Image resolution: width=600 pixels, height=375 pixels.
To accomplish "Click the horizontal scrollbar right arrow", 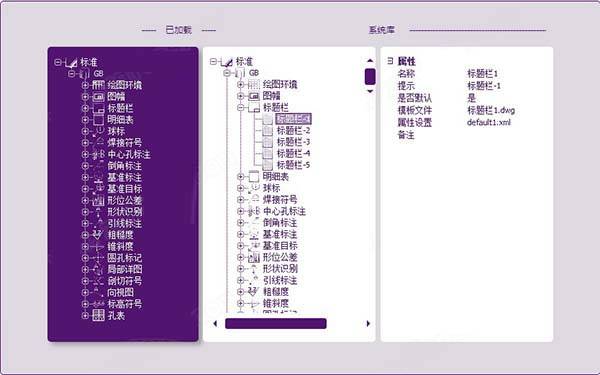I will click(368, 324).
